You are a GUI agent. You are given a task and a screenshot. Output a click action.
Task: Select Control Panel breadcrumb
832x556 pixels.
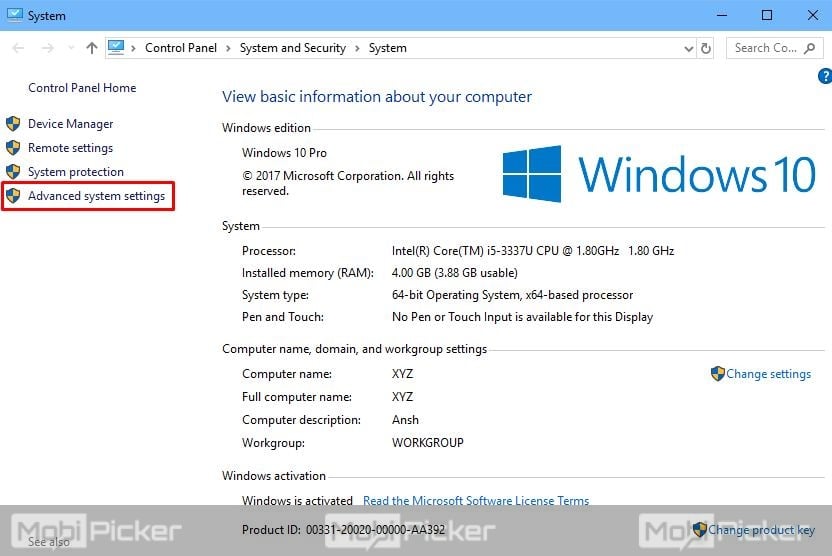coord(181,48)
